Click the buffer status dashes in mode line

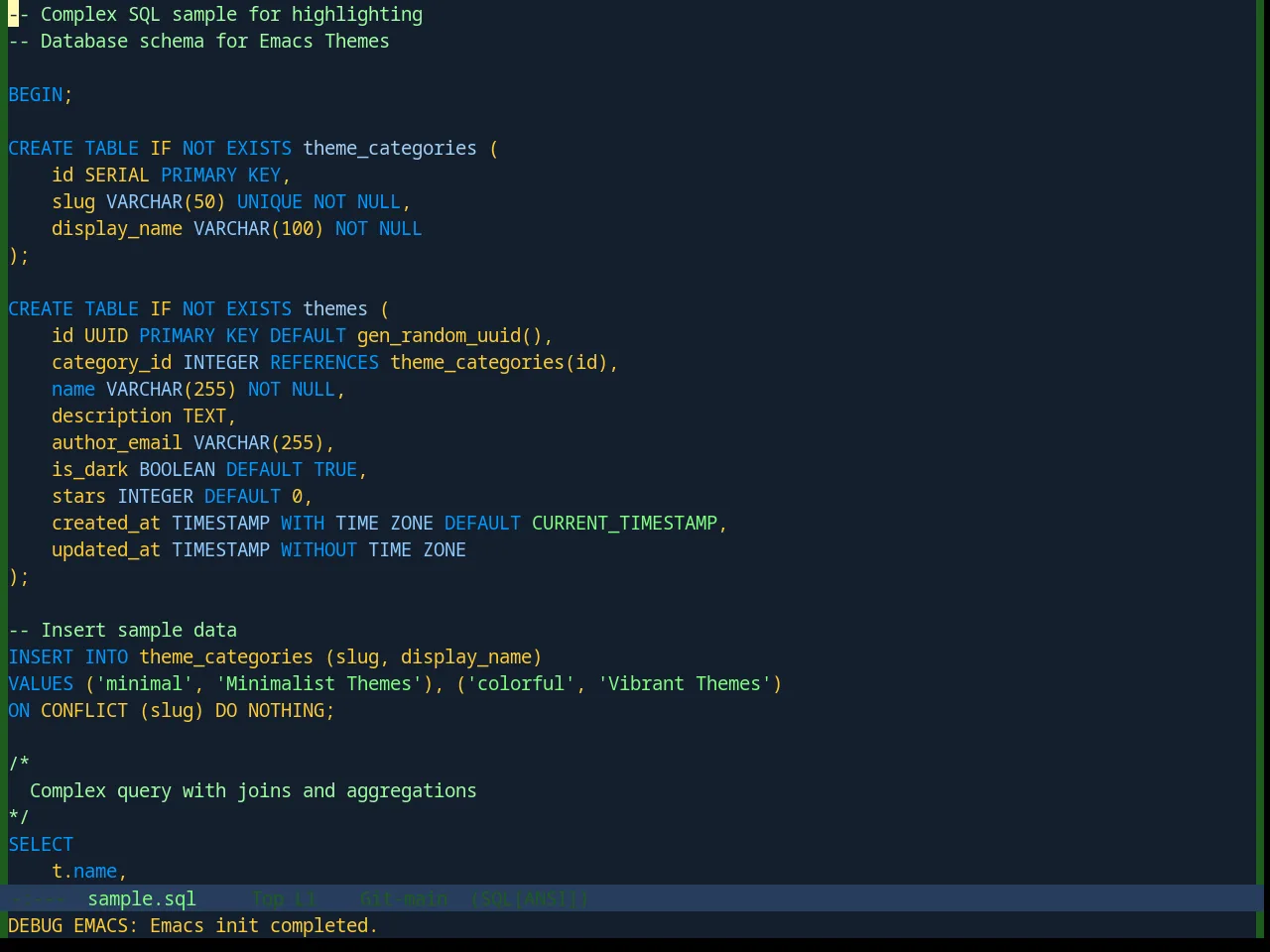(36, 898)
